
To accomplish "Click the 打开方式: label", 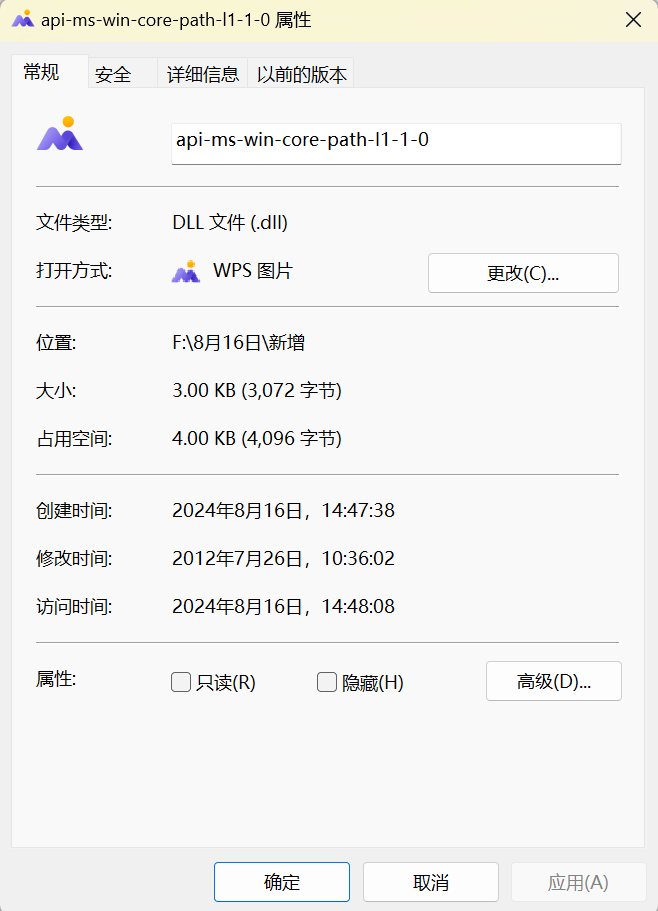I will pyautogui.click(x=74, y=271).
